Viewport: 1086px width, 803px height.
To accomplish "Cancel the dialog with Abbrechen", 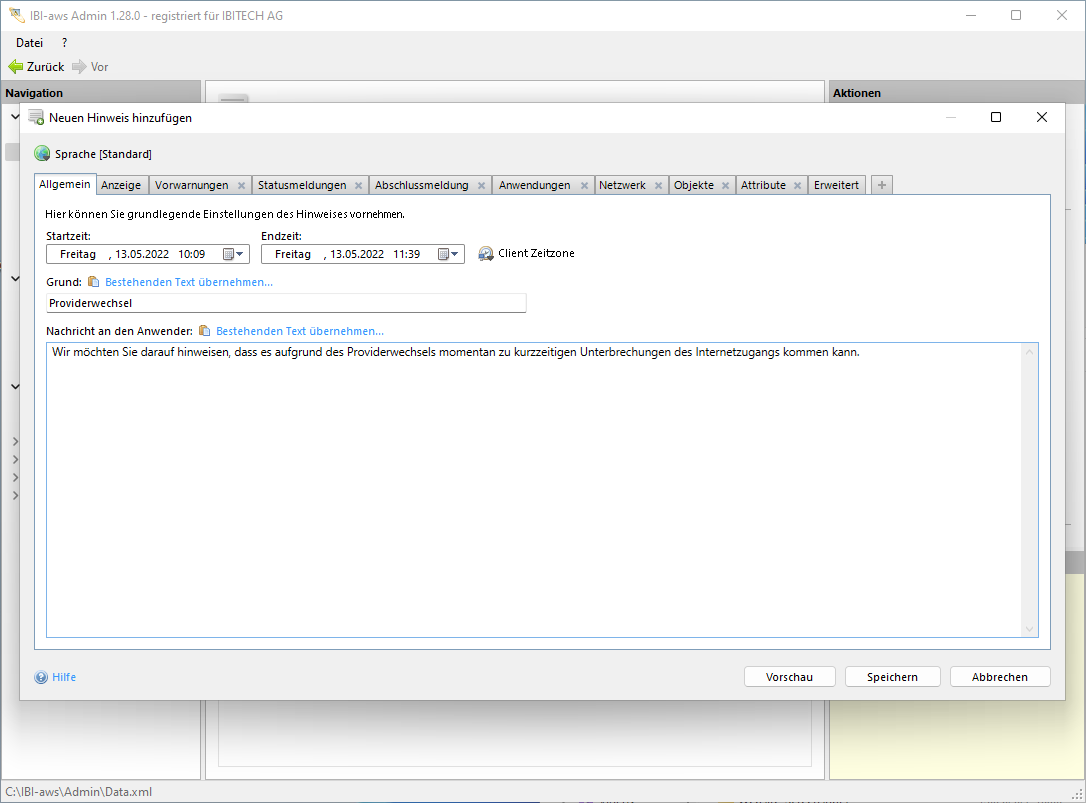I will click(1000, 677).
